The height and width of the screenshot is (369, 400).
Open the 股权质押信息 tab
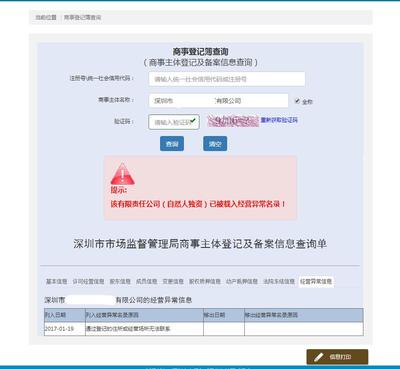click(205, 282)
